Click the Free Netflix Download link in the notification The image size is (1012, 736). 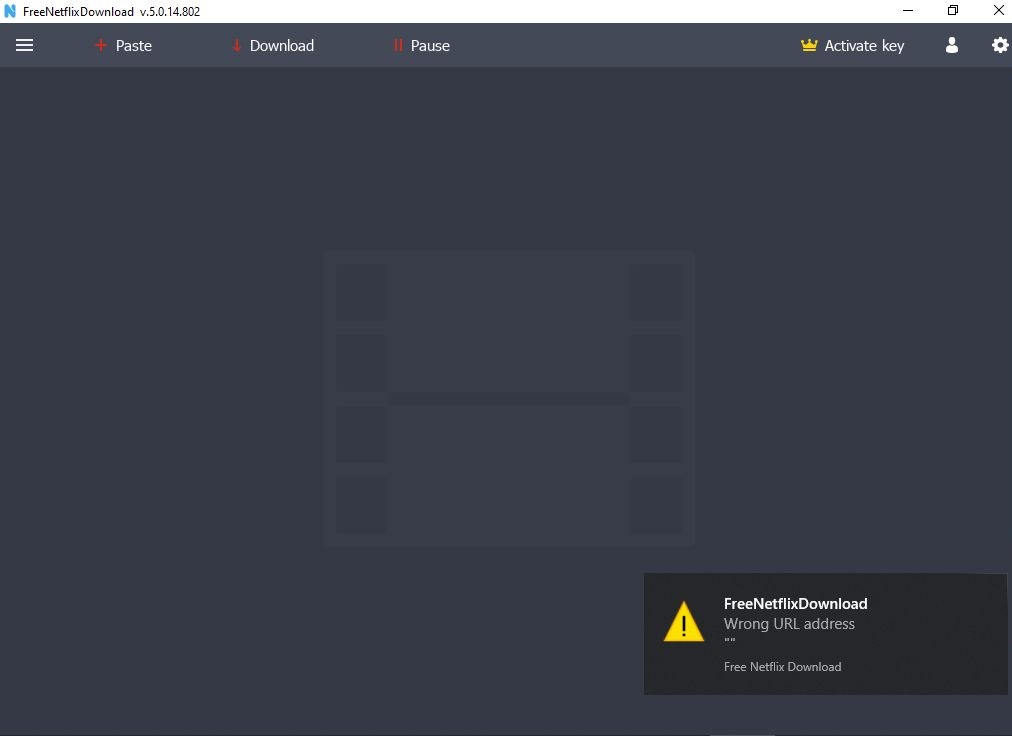click(782, 666)
